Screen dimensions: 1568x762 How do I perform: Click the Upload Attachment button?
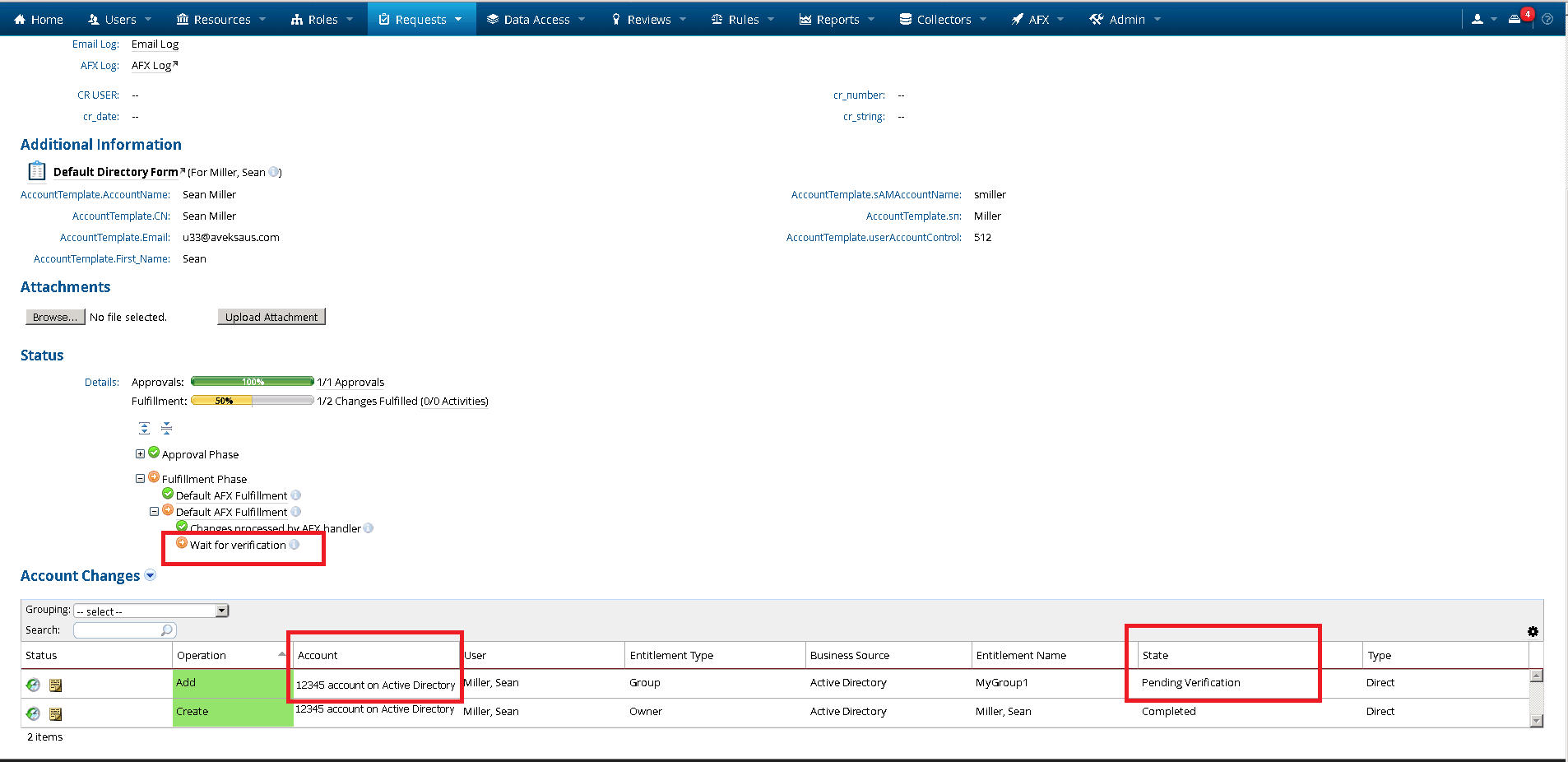click(271, 317)
